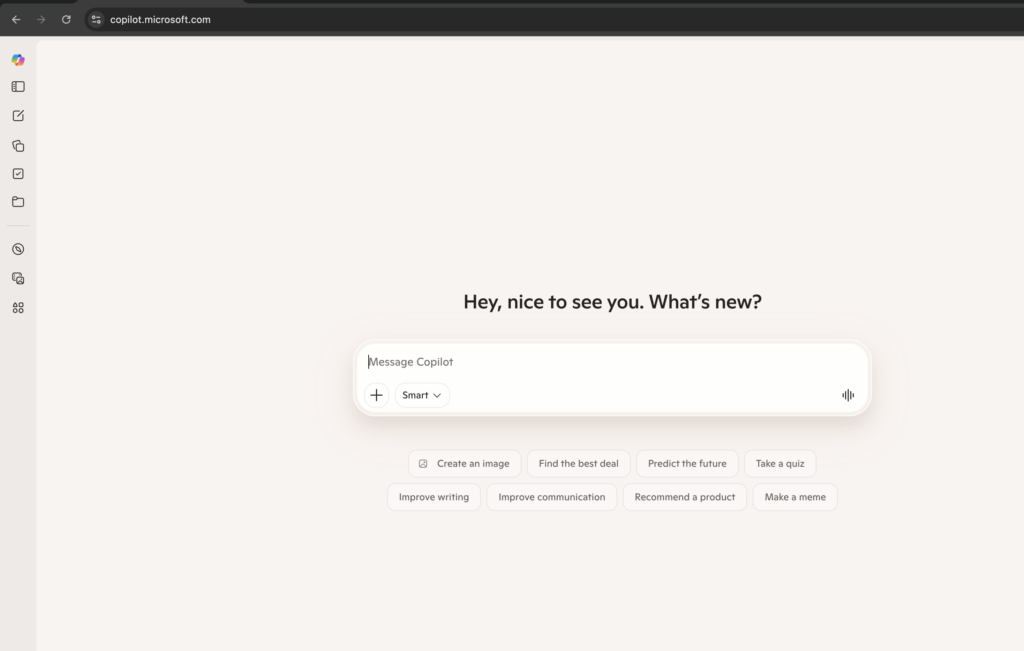Screen dimensions: 1024x651
Task: Click the site info icon in address bar
Action: point(96,20)
